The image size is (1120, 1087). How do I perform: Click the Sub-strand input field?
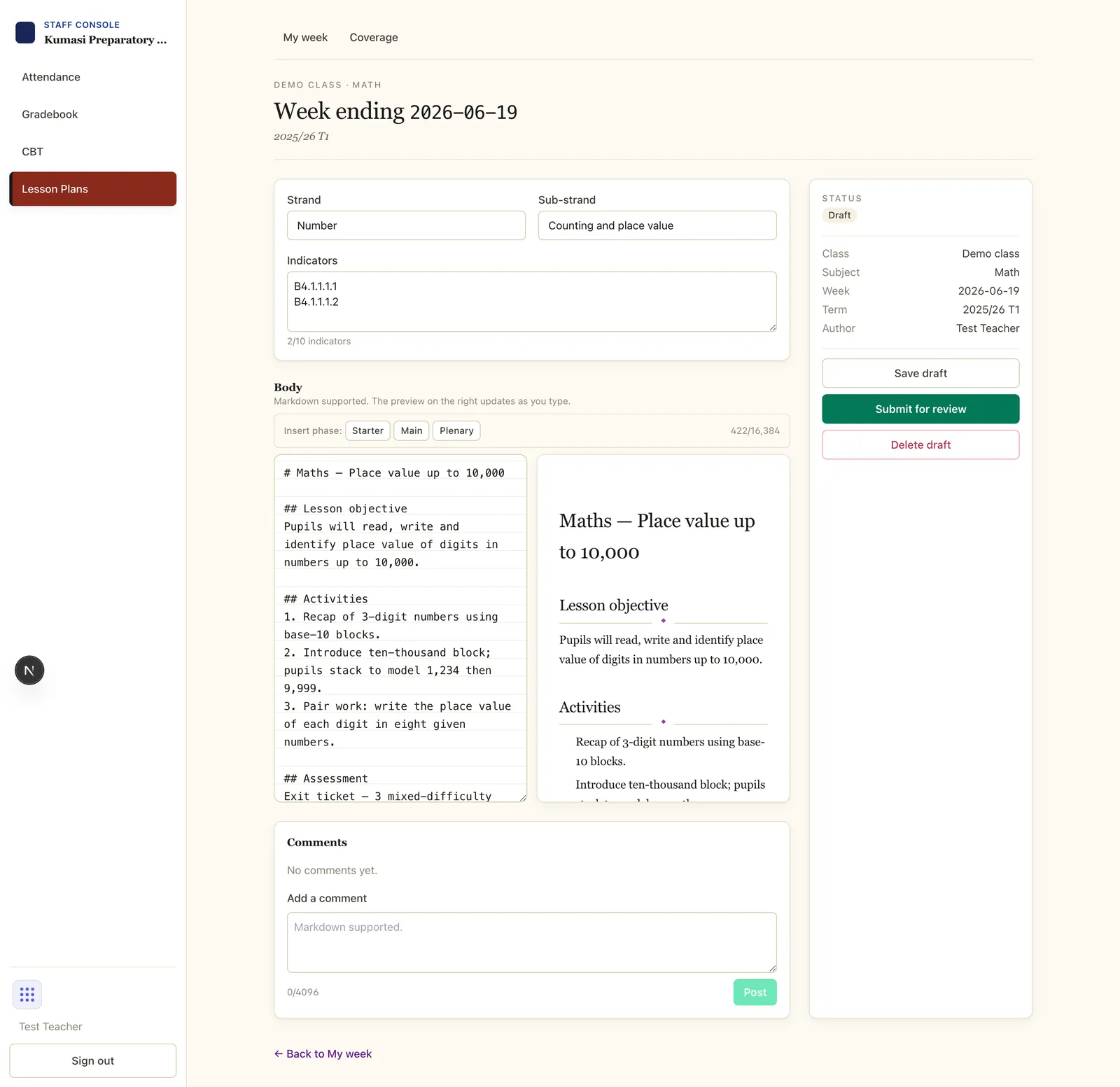tap(657, 225)
